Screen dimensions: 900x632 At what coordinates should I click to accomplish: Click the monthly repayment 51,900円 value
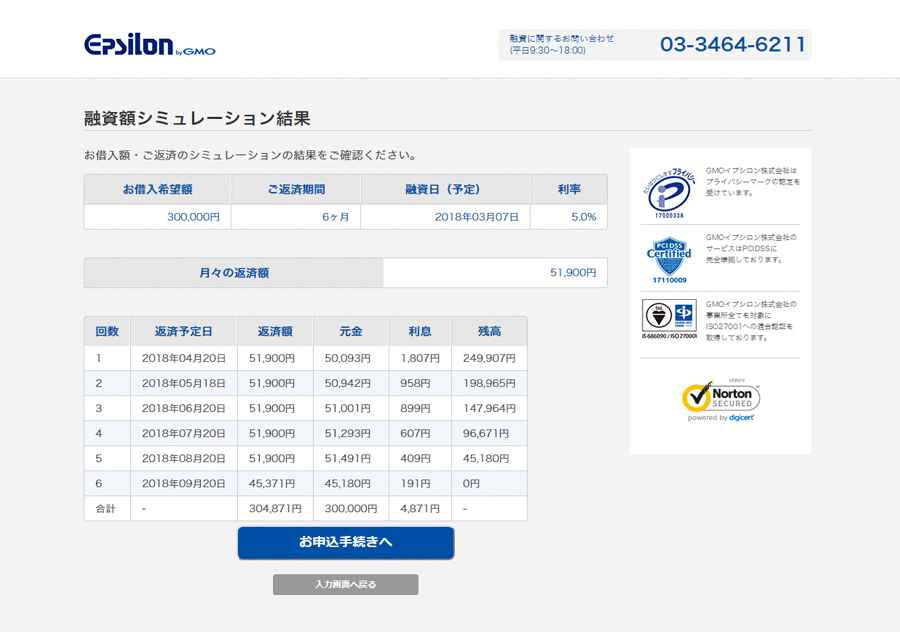pyautogui.click(x=573, y=273)
